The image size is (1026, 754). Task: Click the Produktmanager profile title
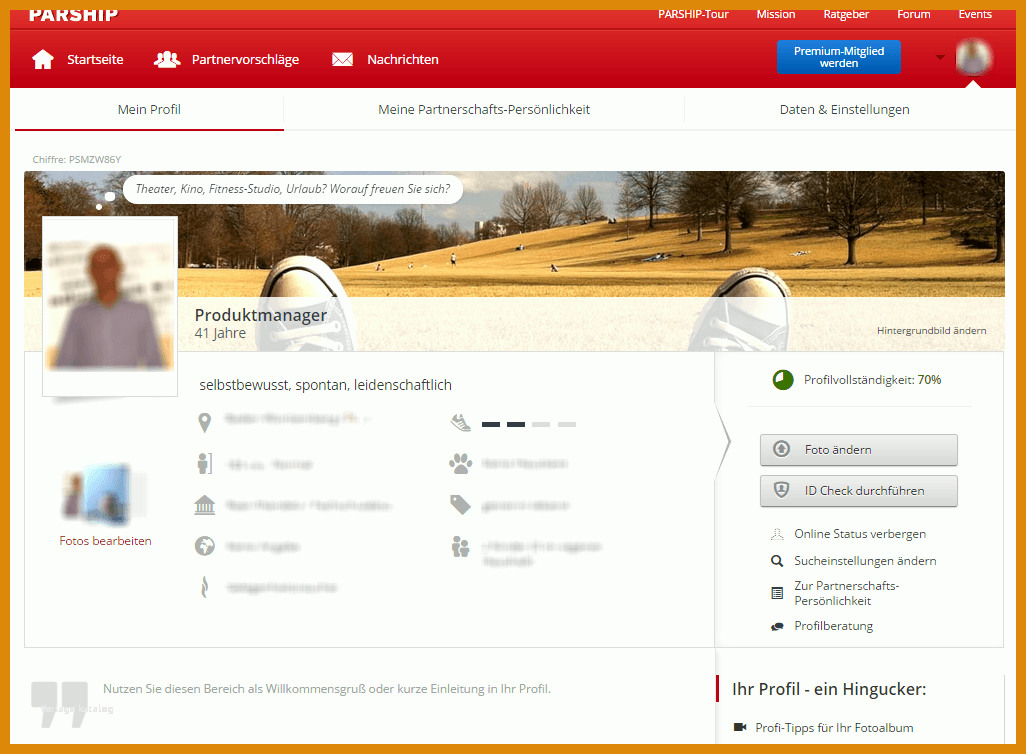click(260, 315)
